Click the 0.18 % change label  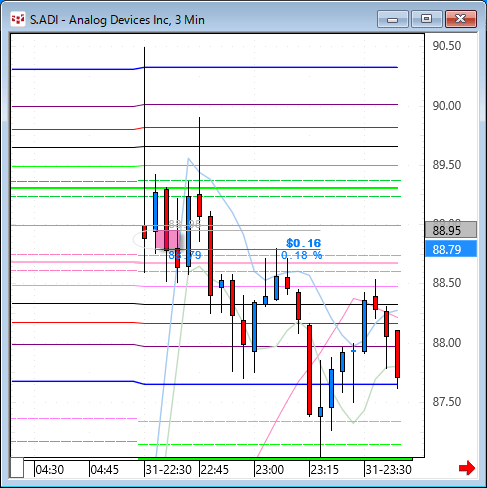click(x=301, y=255)
